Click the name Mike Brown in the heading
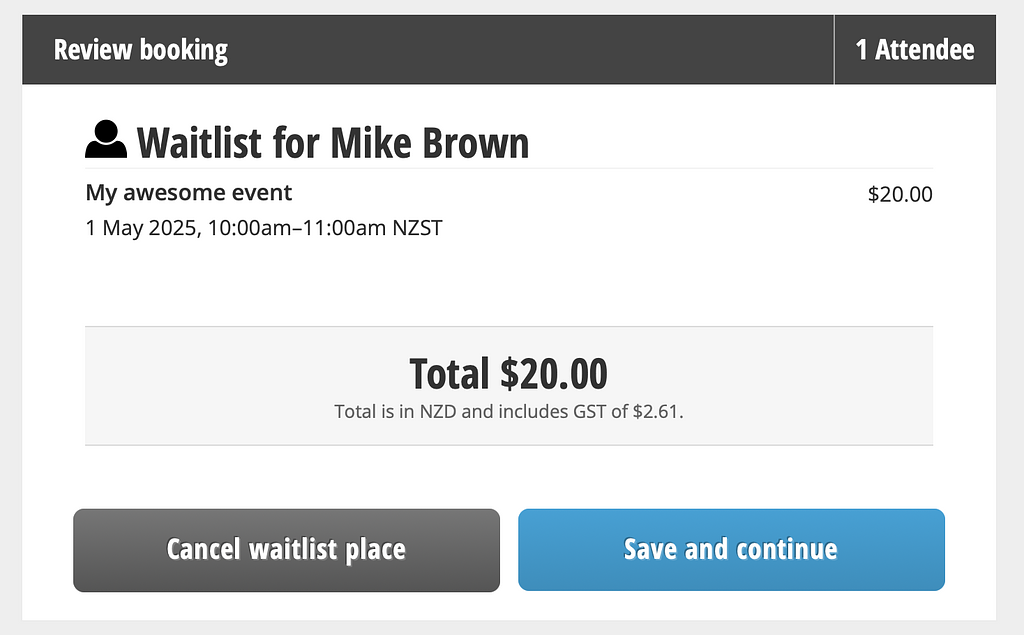This screenshot has height=635, width=1024. [x=430, y=142]
